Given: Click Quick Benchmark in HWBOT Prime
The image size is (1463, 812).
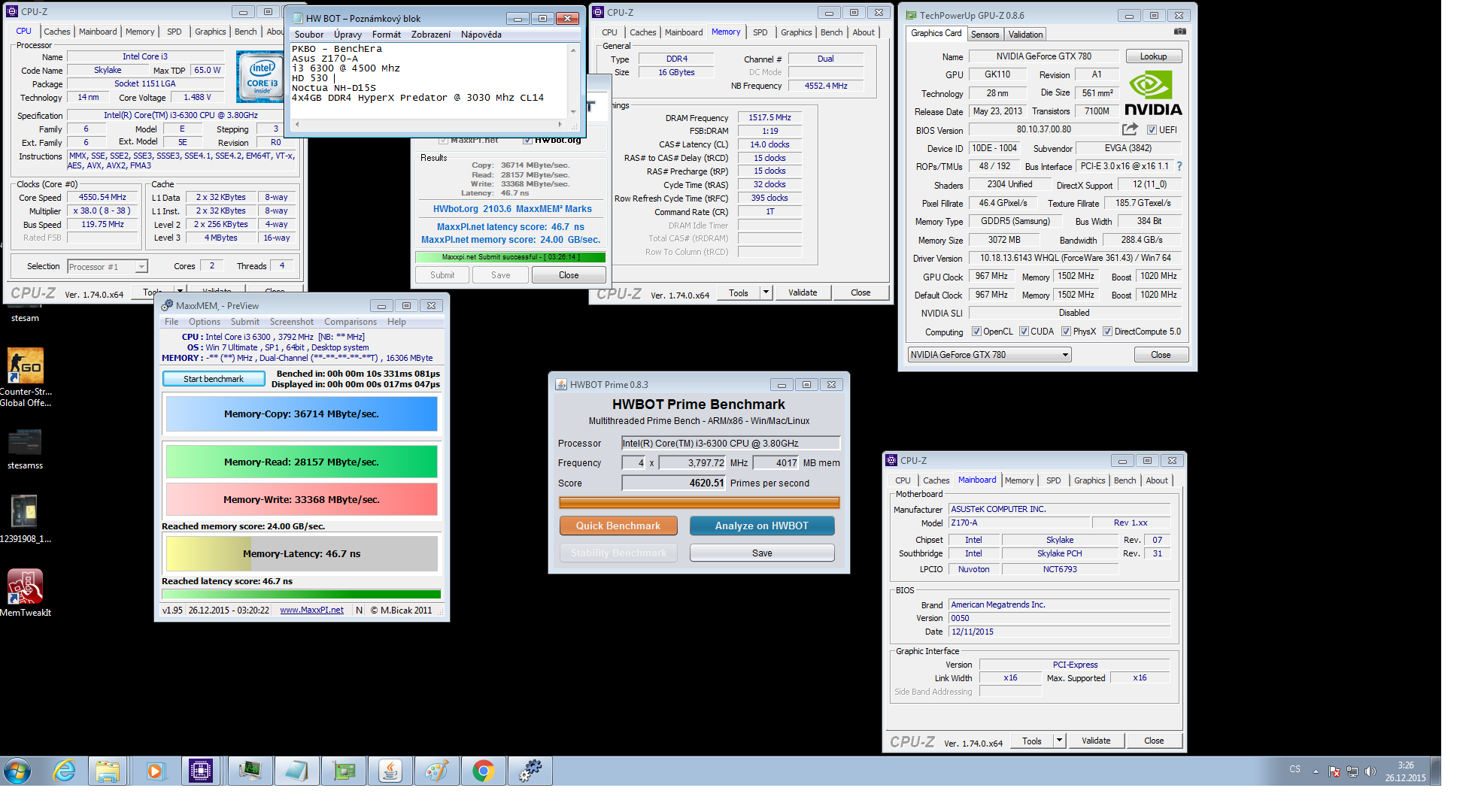Looking at the screenshot, I should pos(618,526).
